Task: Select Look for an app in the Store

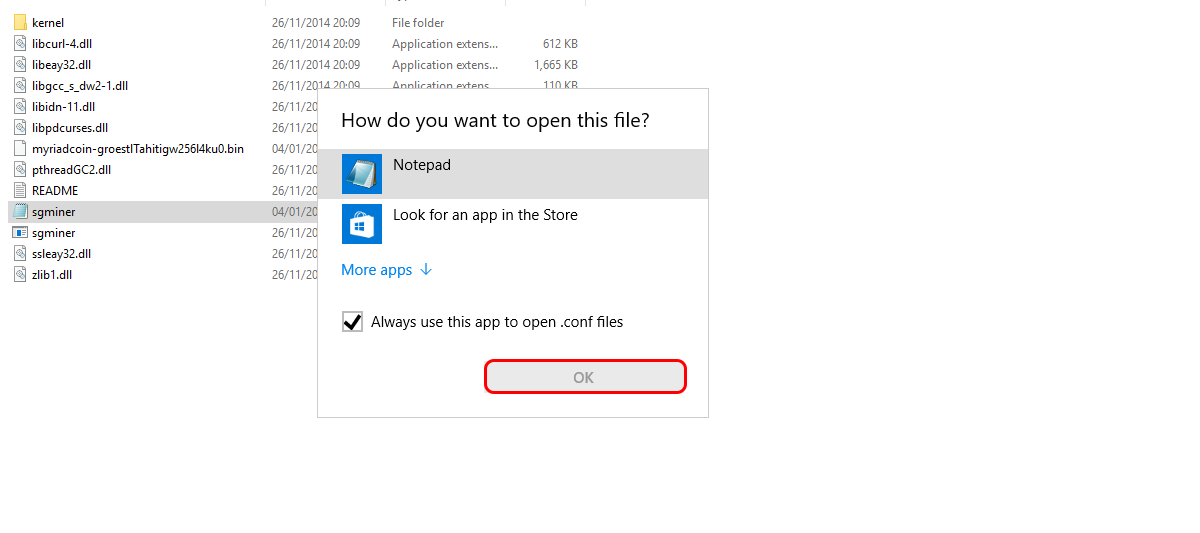Action: click(513, 223)
